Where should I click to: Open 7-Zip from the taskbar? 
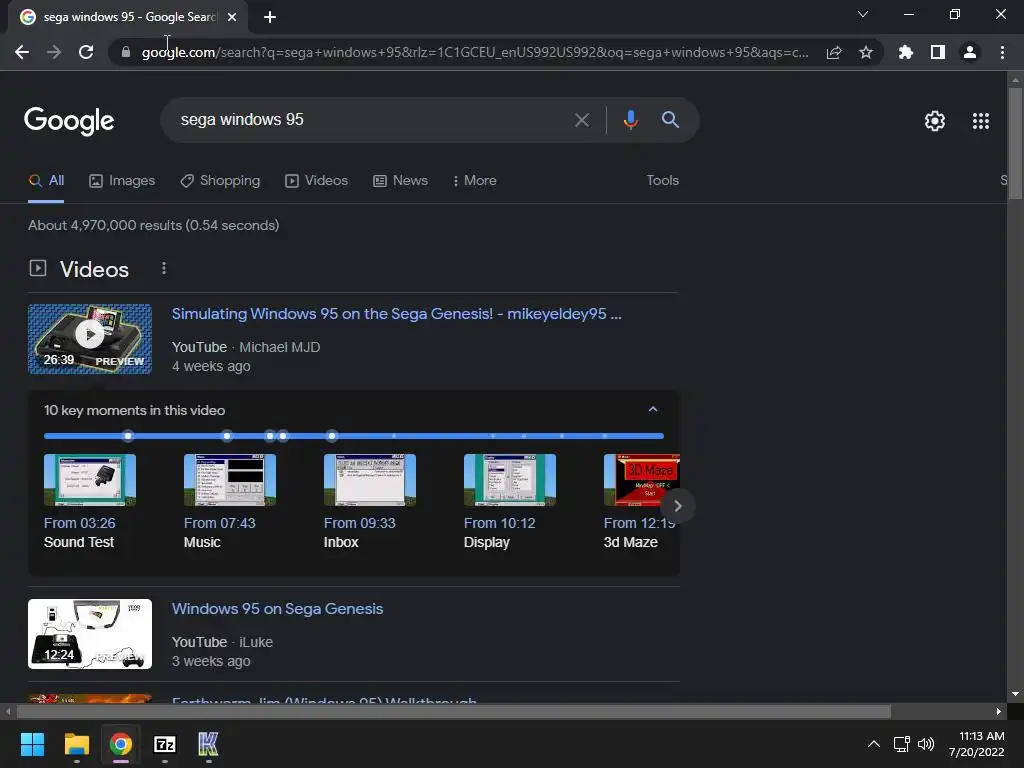pos(165,744)
